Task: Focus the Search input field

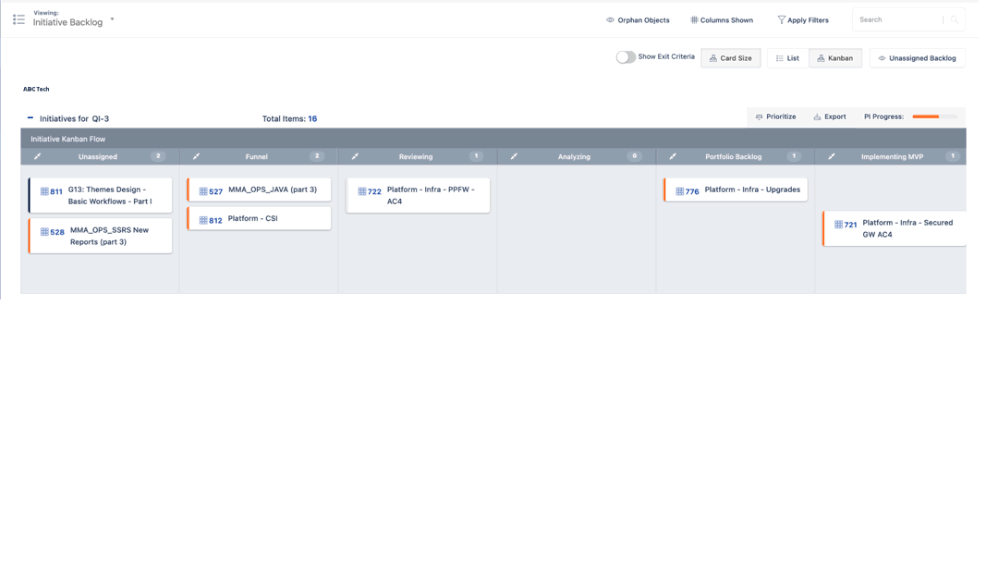Action: coord(899,20)
